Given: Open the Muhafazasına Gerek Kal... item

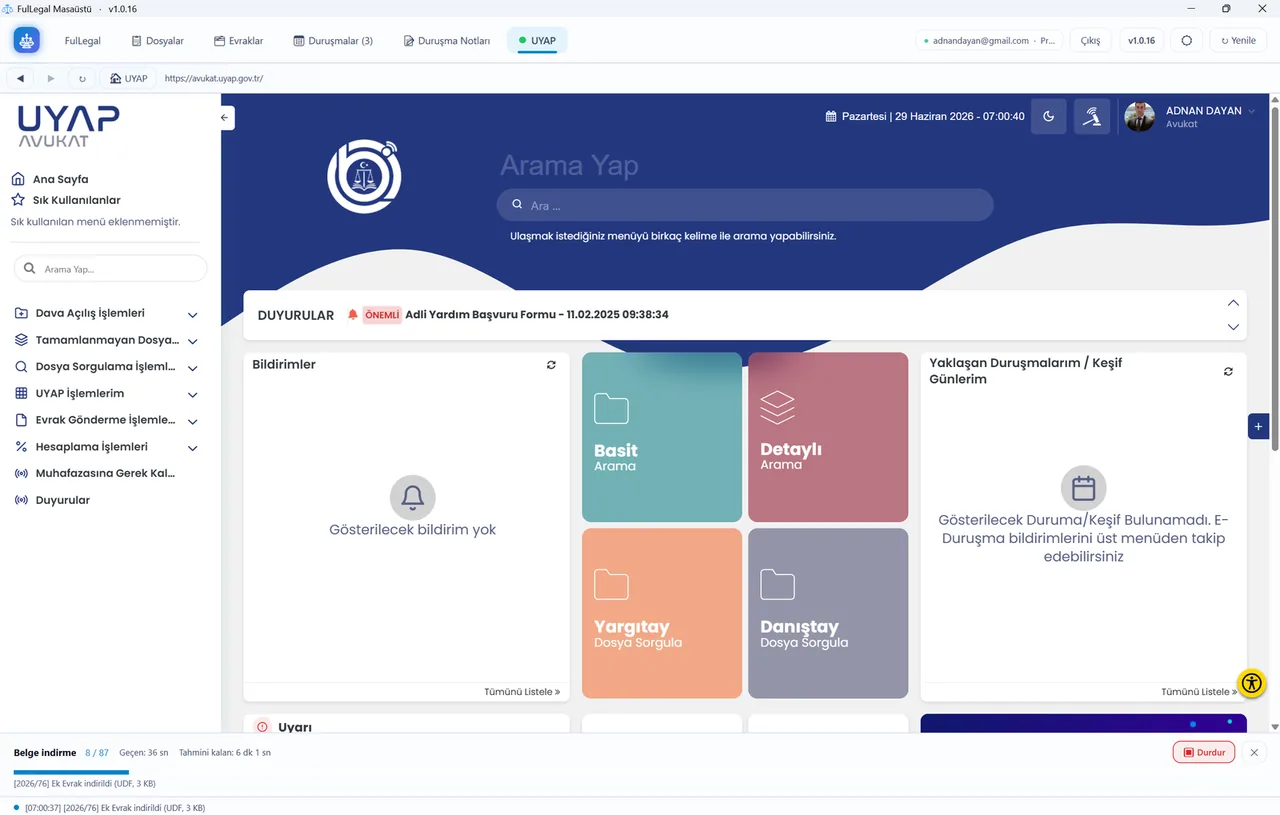Looking at the screenshot, I should (95, 473).
